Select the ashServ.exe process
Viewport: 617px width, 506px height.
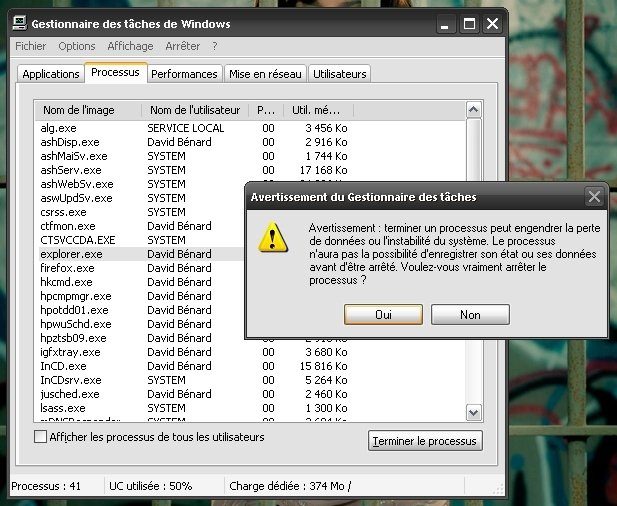[71, 170]
